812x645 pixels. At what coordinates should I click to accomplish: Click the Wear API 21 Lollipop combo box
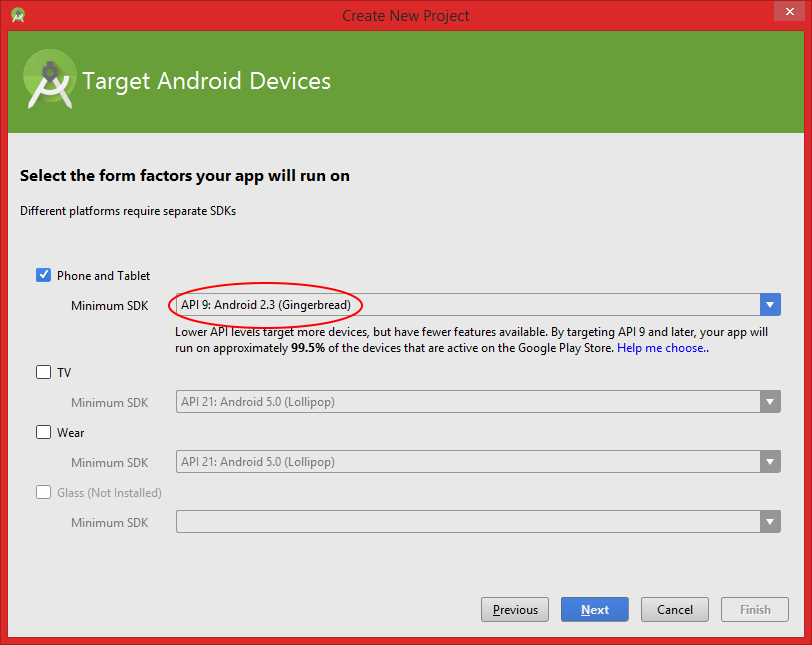478,462
